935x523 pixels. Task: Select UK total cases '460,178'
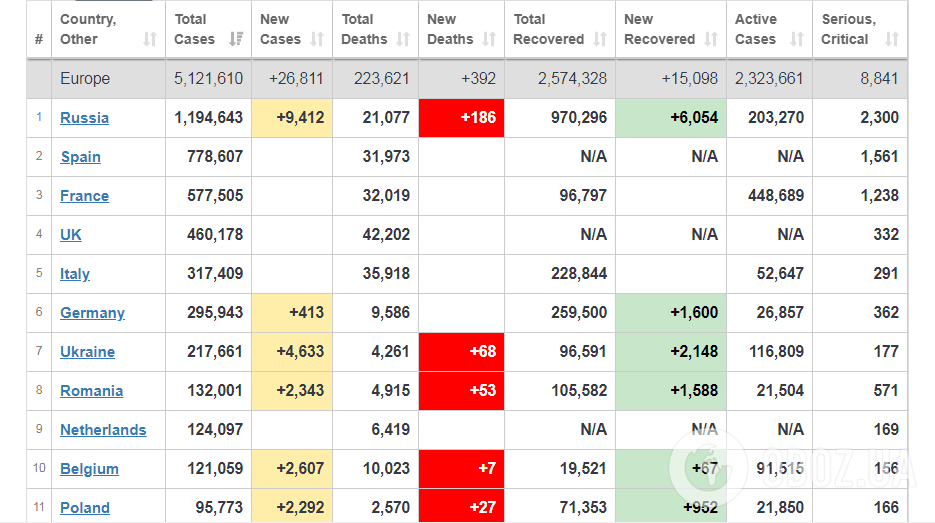[215, 235]
